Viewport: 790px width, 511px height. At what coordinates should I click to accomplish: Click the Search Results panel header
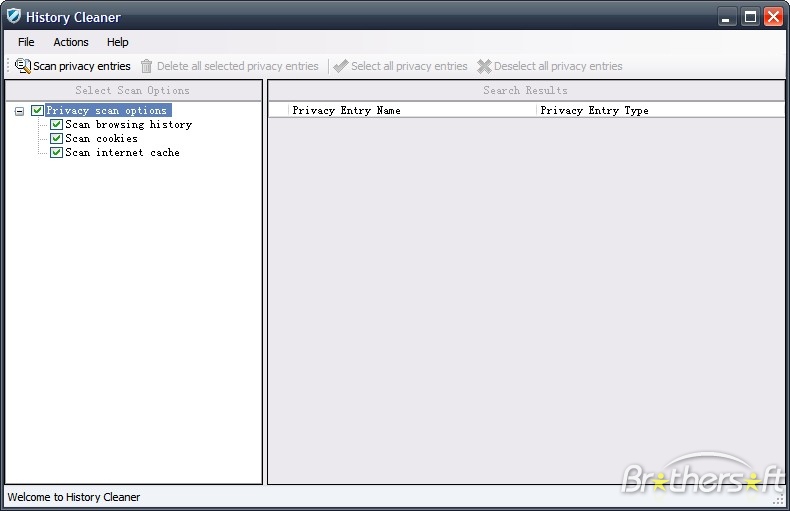[x=526, y=91]
